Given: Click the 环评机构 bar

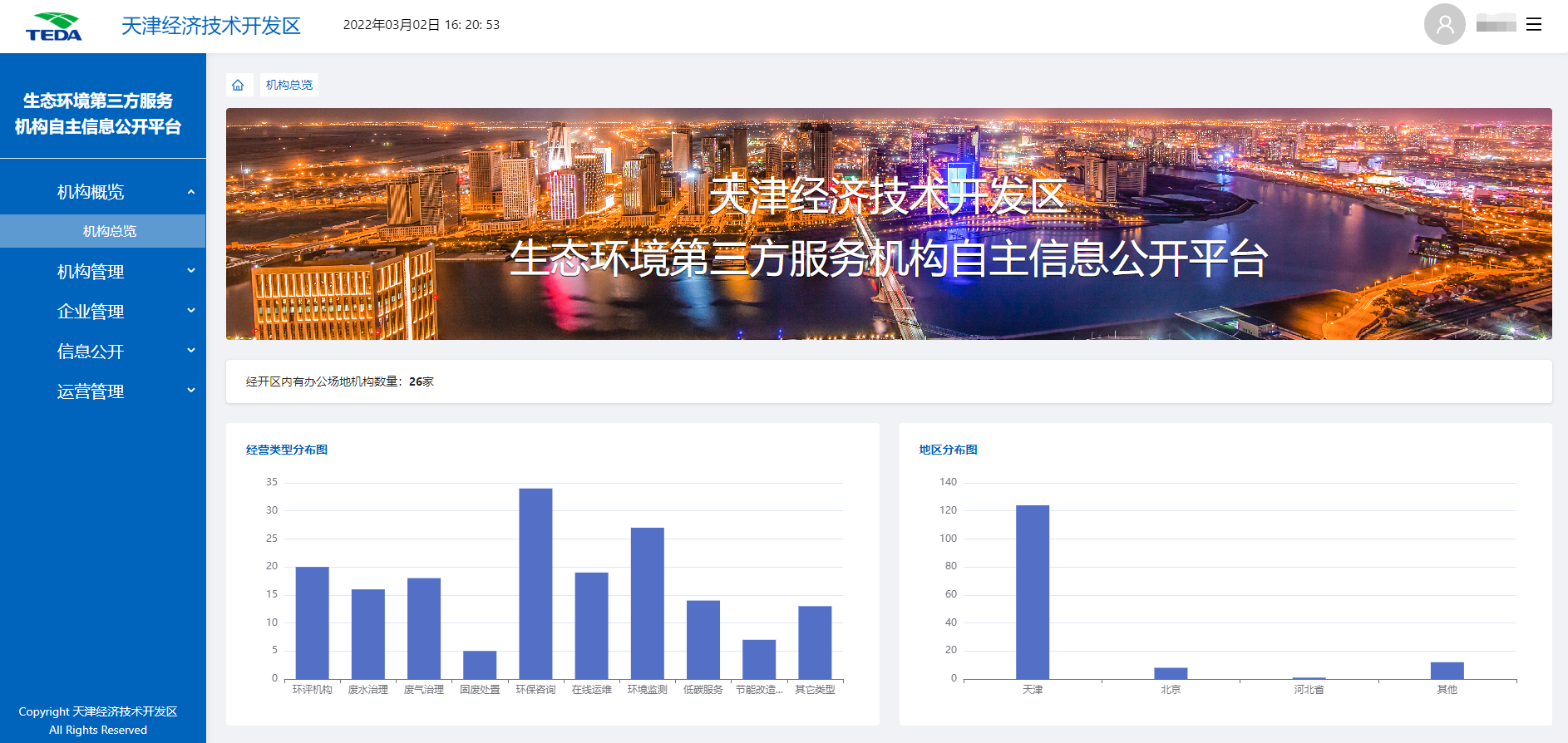Looking at the screenshot, I should click(313, 622).
